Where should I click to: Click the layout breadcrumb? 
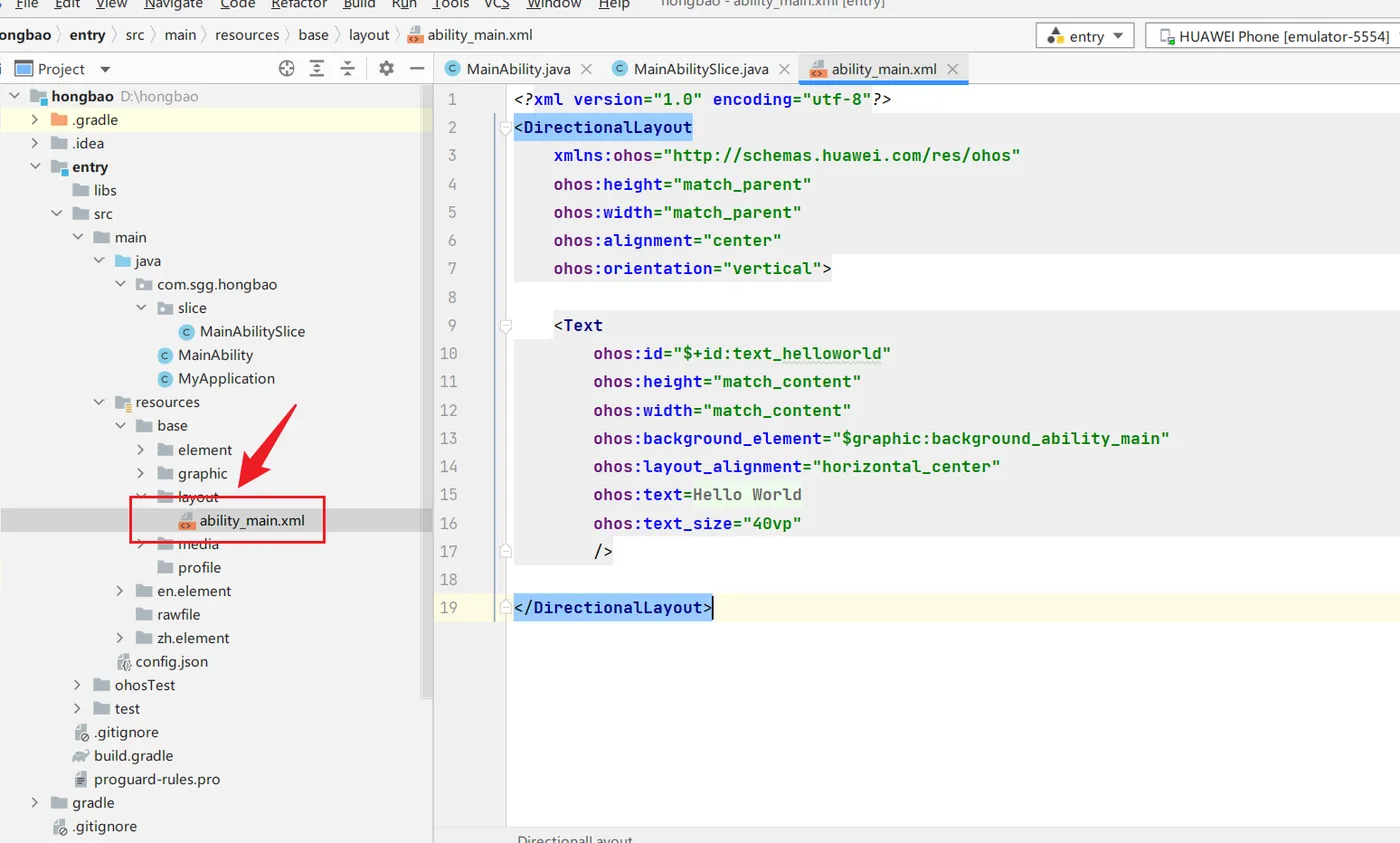tap(368, 35)
